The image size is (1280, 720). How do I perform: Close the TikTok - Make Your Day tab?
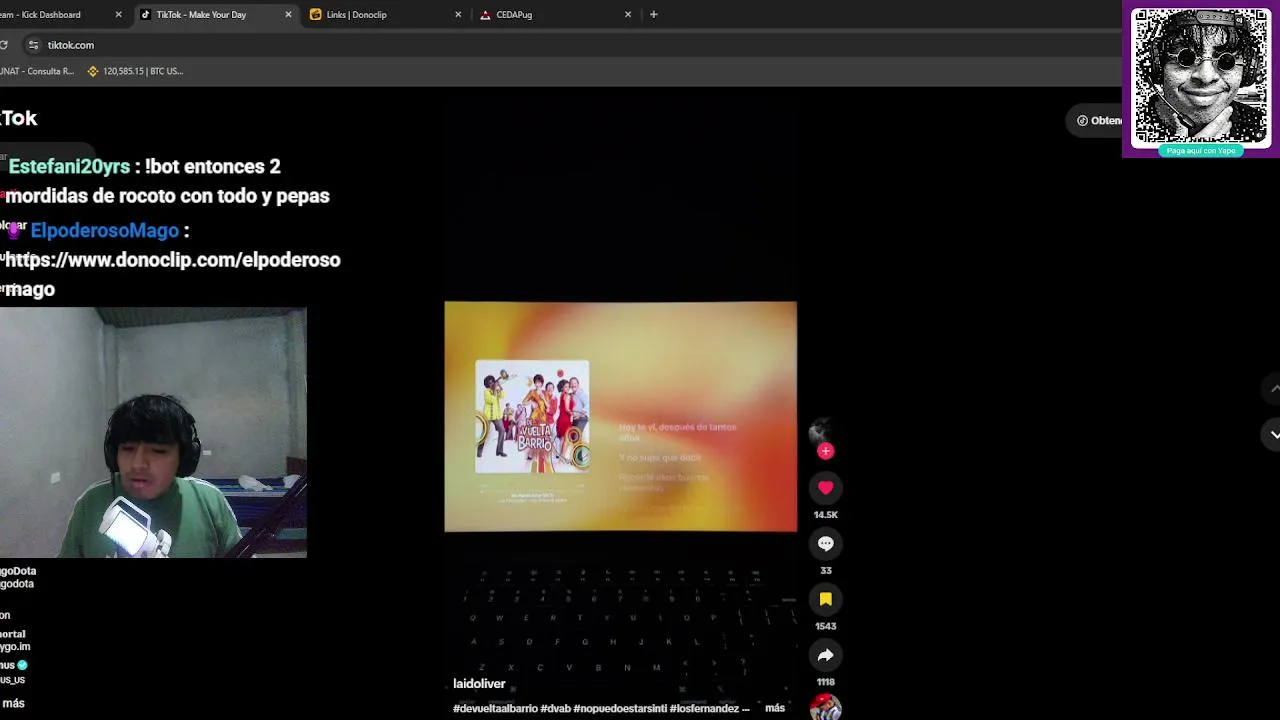[288, 14]
